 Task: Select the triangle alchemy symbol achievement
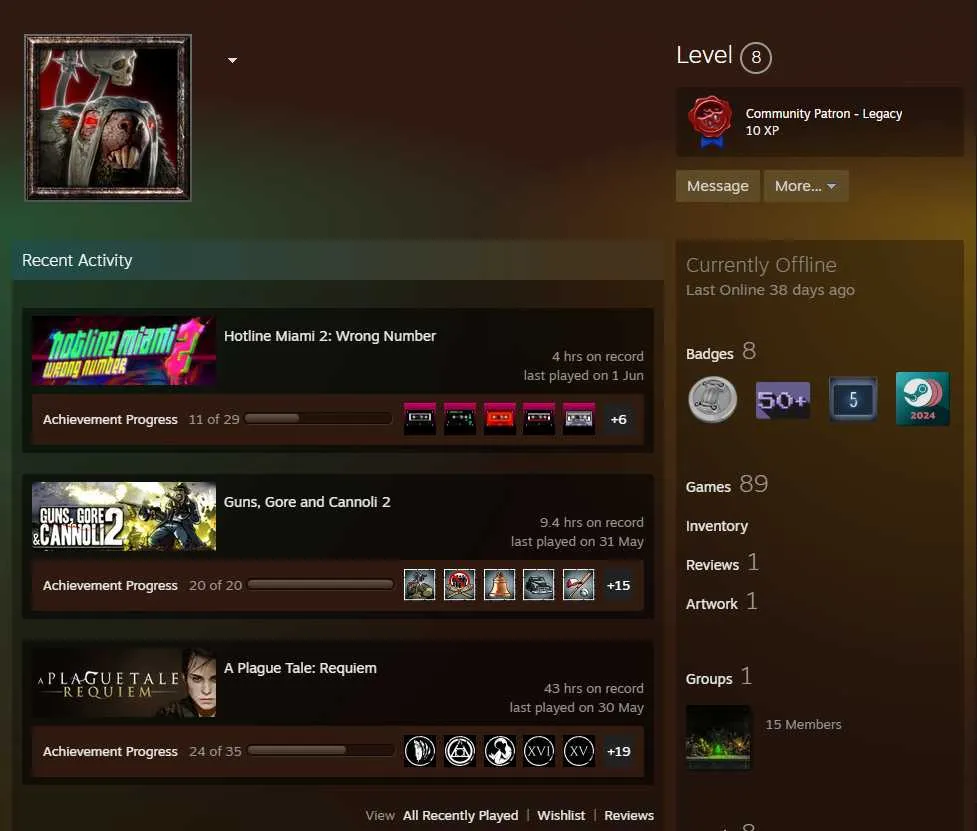(460, 751)
